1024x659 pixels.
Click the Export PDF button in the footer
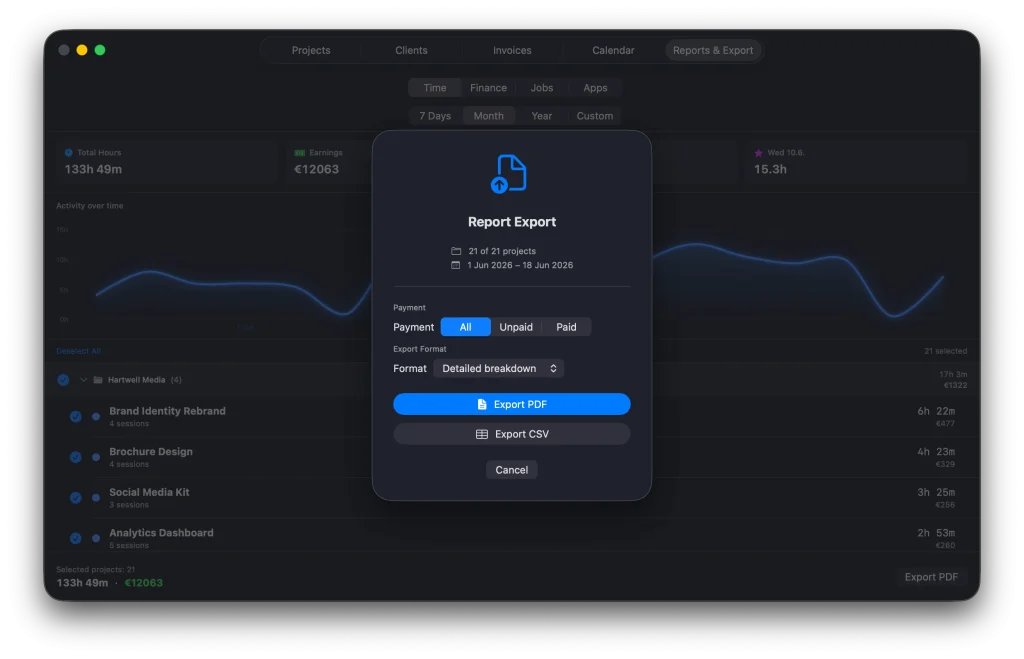[x=931, y=577]
